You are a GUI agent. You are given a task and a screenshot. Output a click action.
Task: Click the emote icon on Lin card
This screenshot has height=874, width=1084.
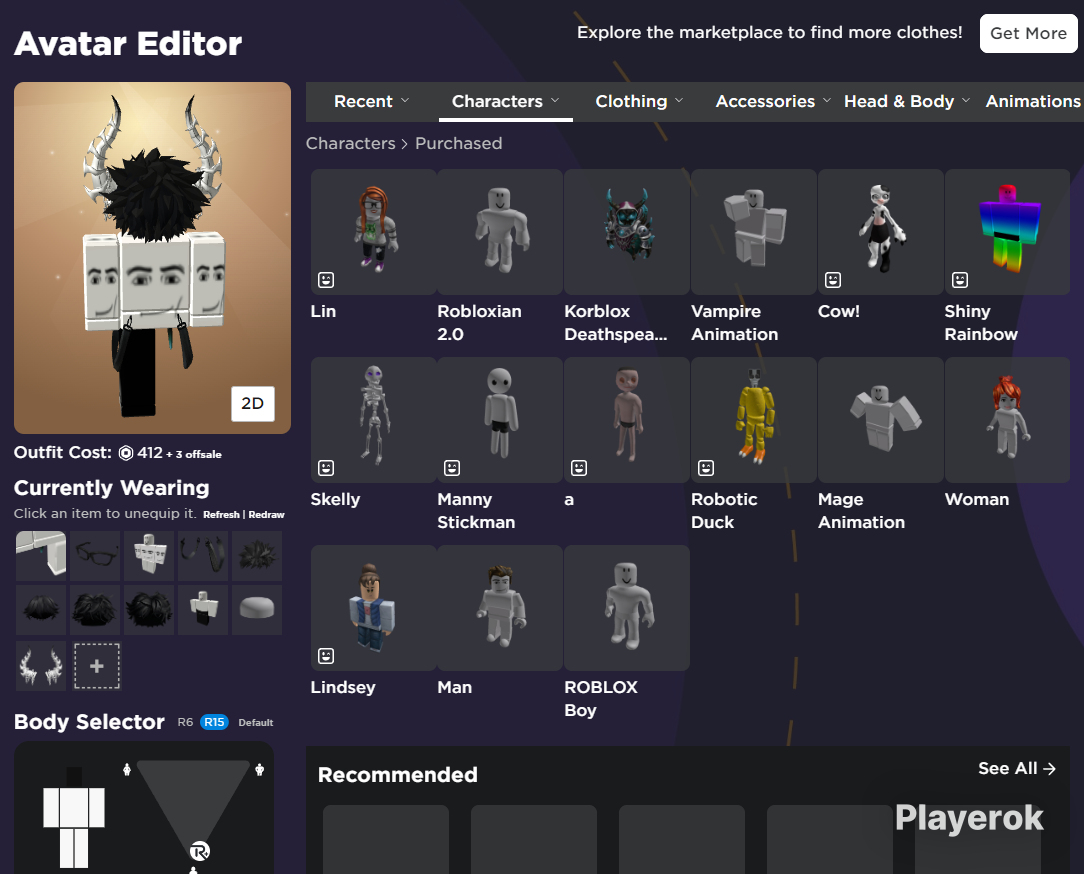pyautogui.click(x=326, y=280)
